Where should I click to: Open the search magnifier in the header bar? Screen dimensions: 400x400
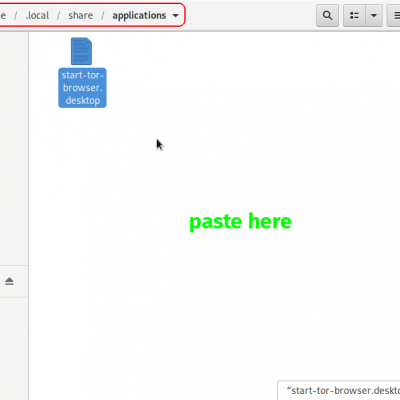[x=327, y=15]
